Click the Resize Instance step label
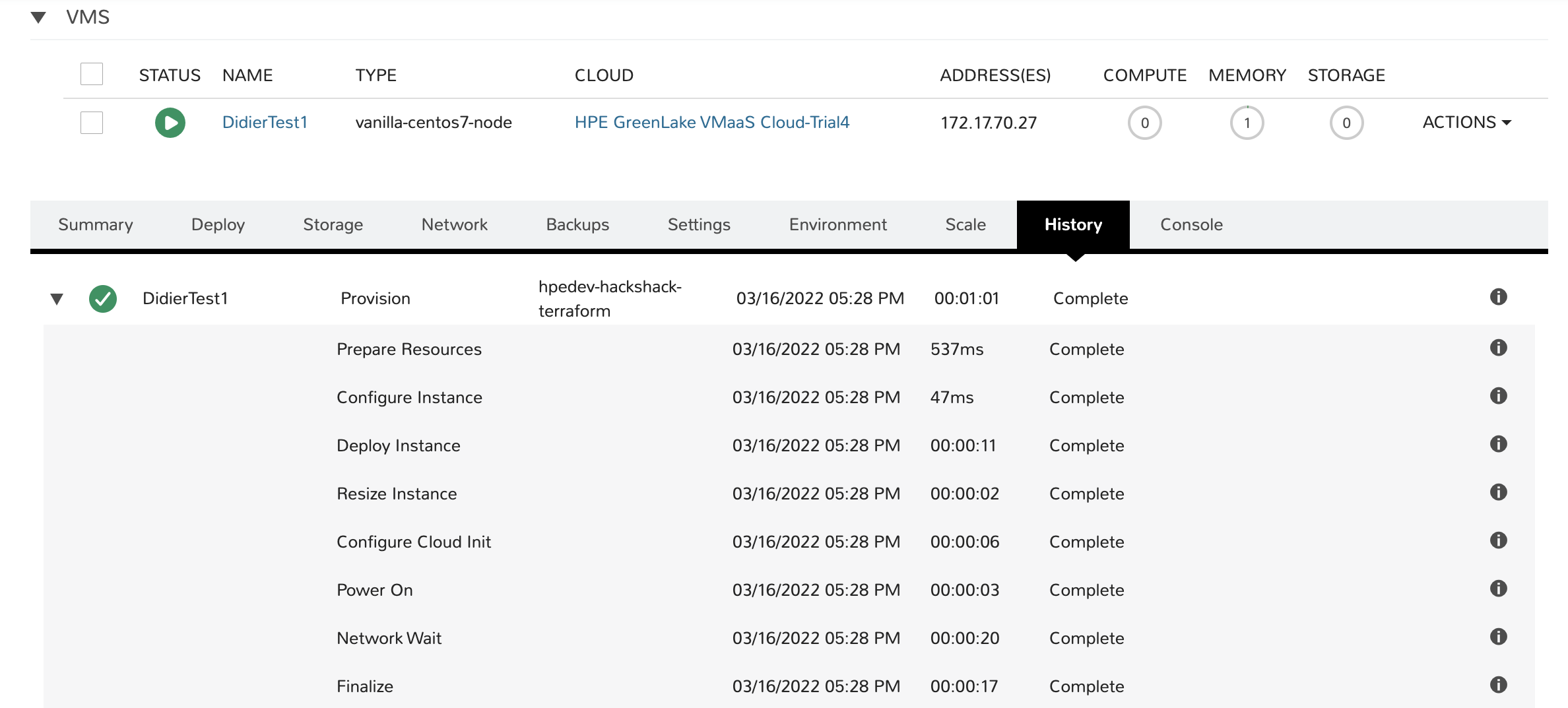The width and height of the screenshot is (1568, 708). point(397,494)
